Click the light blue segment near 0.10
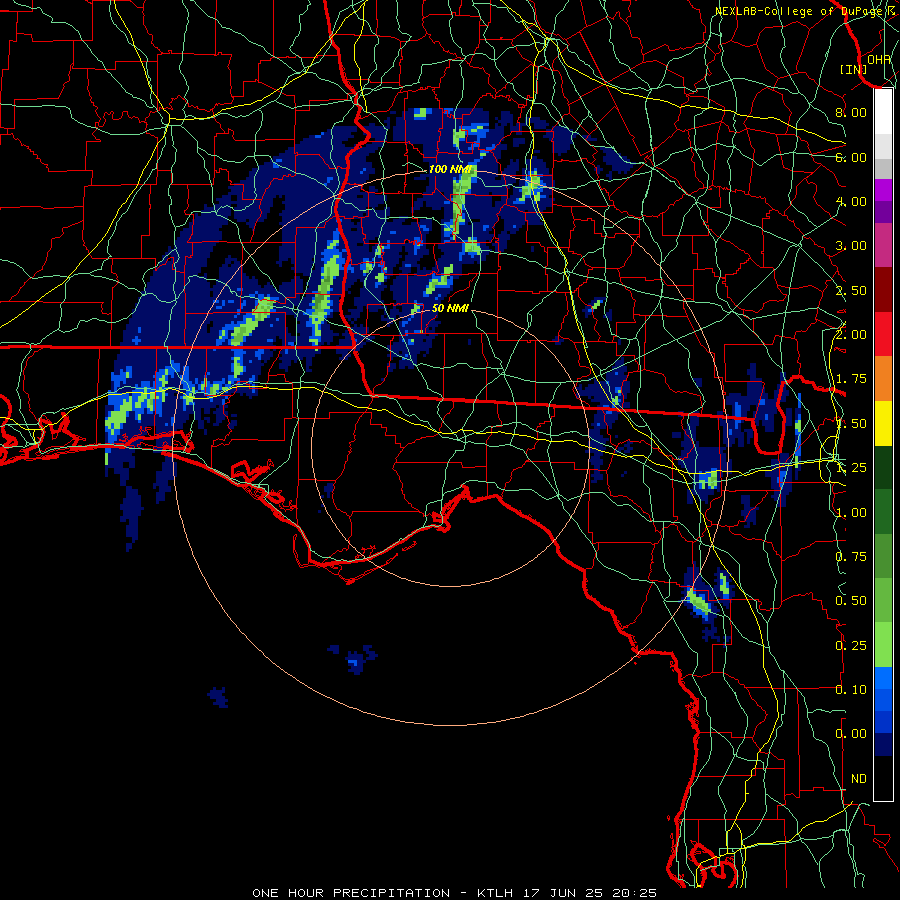The height and width of the screenshot is (900, 900). point(883,678)
